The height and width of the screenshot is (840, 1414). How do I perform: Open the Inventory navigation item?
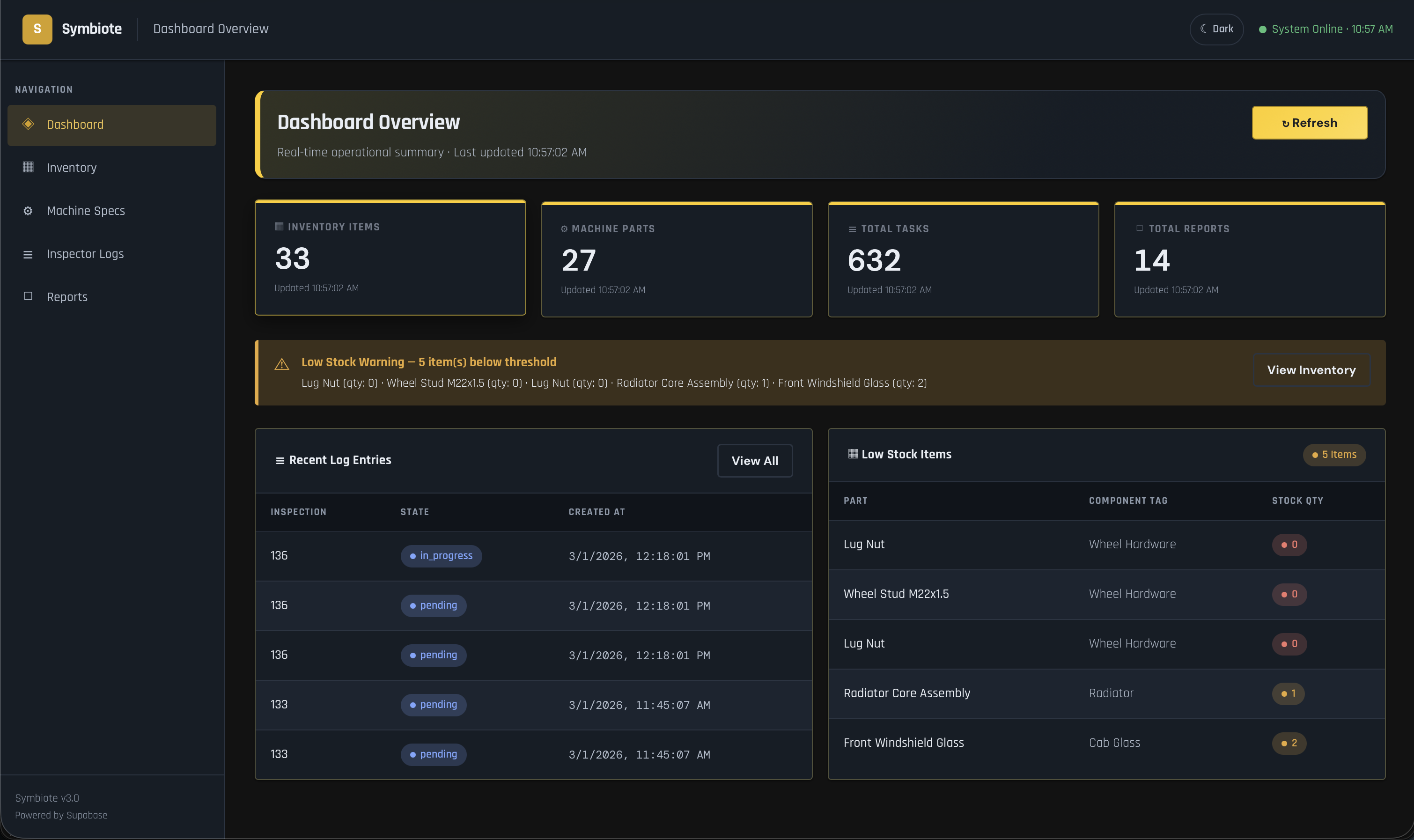pyautogui.click(x=72, y=168)
